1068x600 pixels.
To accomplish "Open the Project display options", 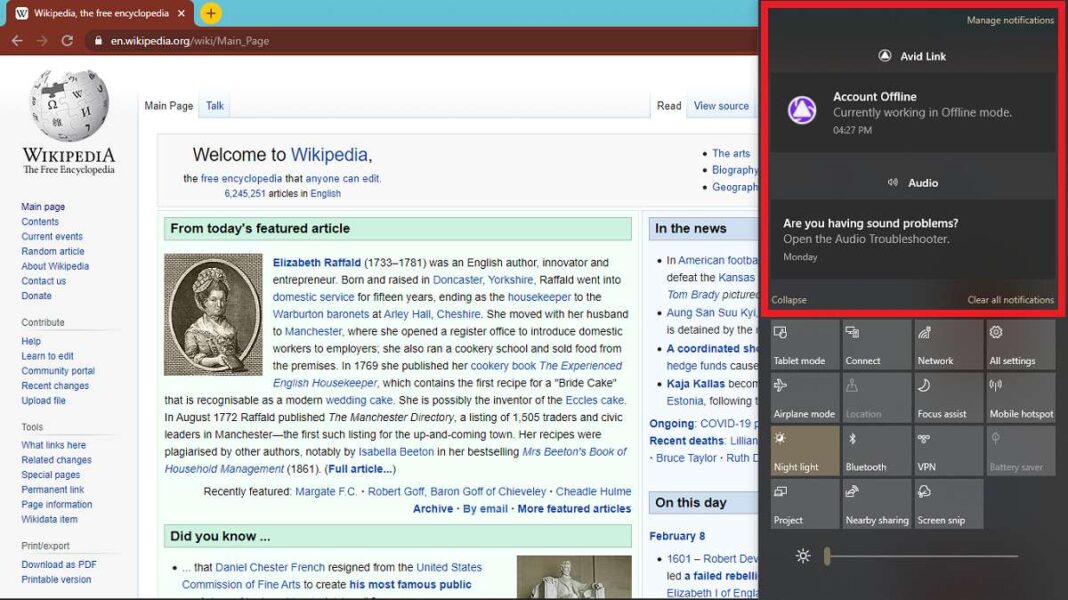I will 804,504.
